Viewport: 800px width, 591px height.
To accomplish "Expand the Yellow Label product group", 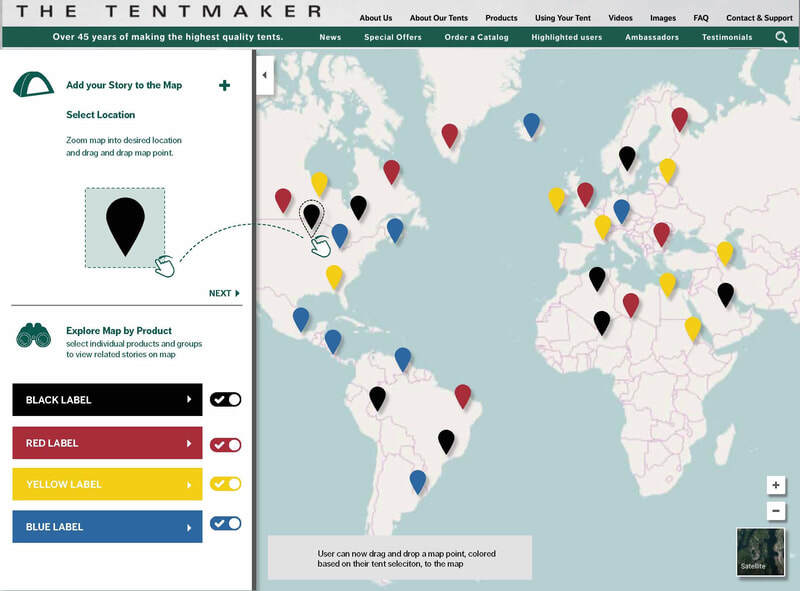I will pos(107,484).
